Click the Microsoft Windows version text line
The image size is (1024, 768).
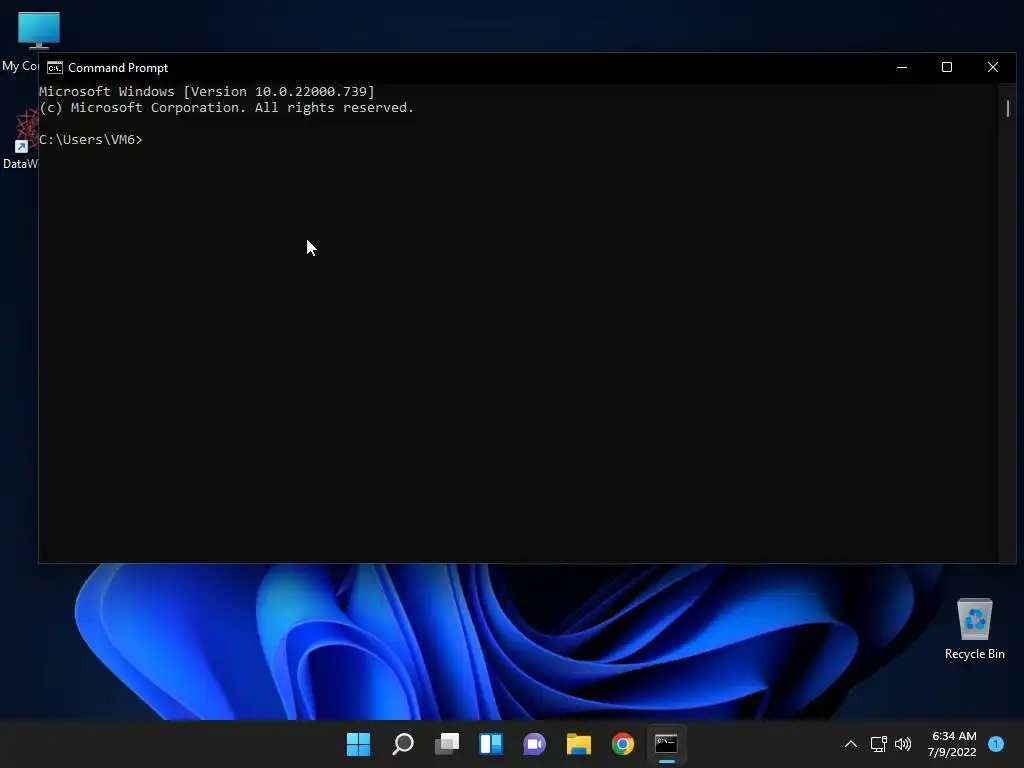point(207,91)
